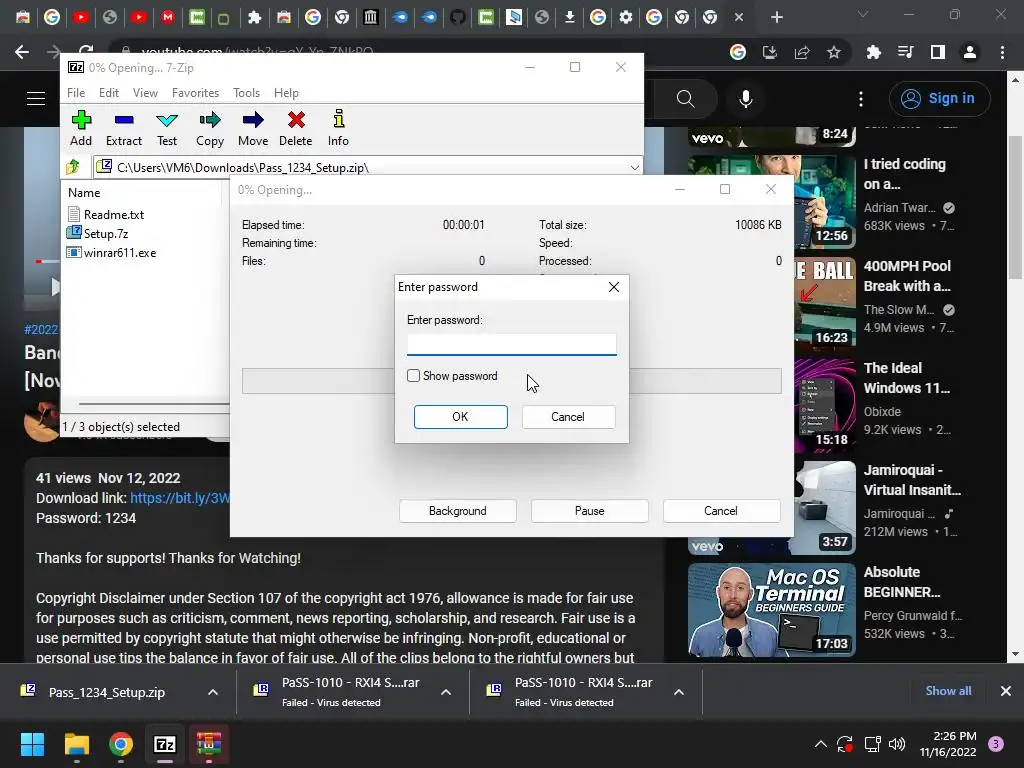Screen dimensions: 1024x768
Task: Expand options for second failed PaSS-1010 download
Action: point(679,692)
